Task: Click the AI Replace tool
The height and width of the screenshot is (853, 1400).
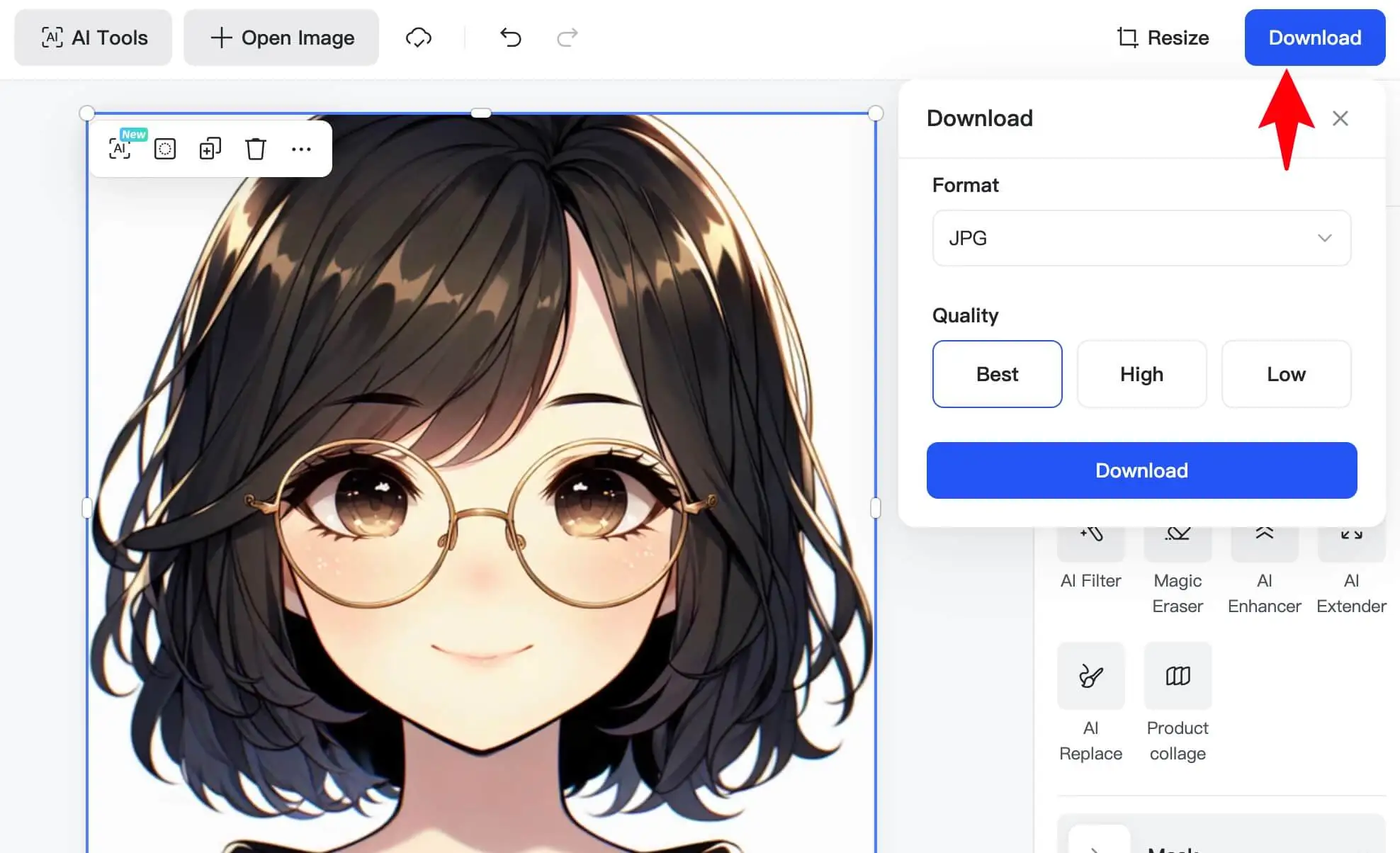Action: tap(1090, 676)
